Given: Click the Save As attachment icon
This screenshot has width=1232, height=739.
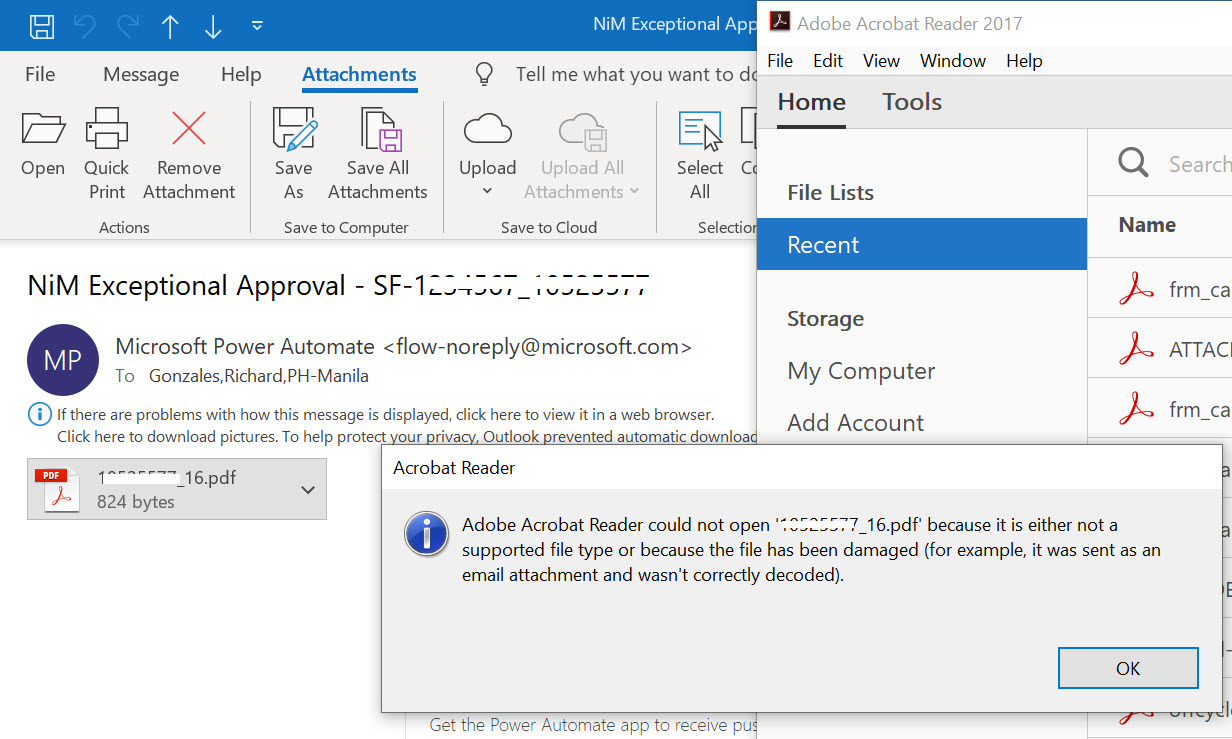Looking at the screenshot, I should click(293, 131).
